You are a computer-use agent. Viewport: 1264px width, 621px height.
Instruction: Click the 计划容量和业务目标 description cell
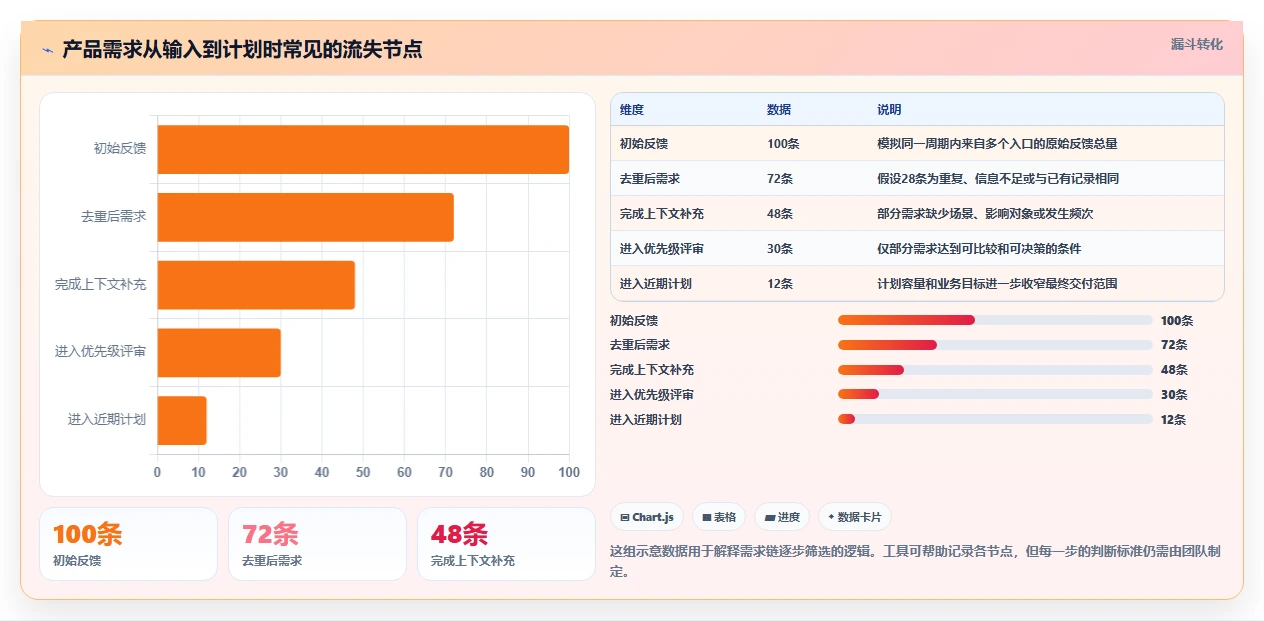(x=997, y=284)
